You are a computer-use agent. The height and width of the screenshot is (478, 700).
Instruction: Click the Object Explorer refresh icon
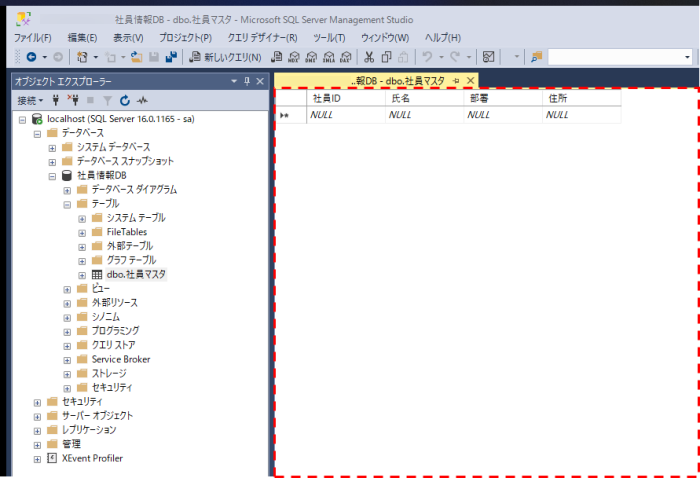tap(125, 101)
